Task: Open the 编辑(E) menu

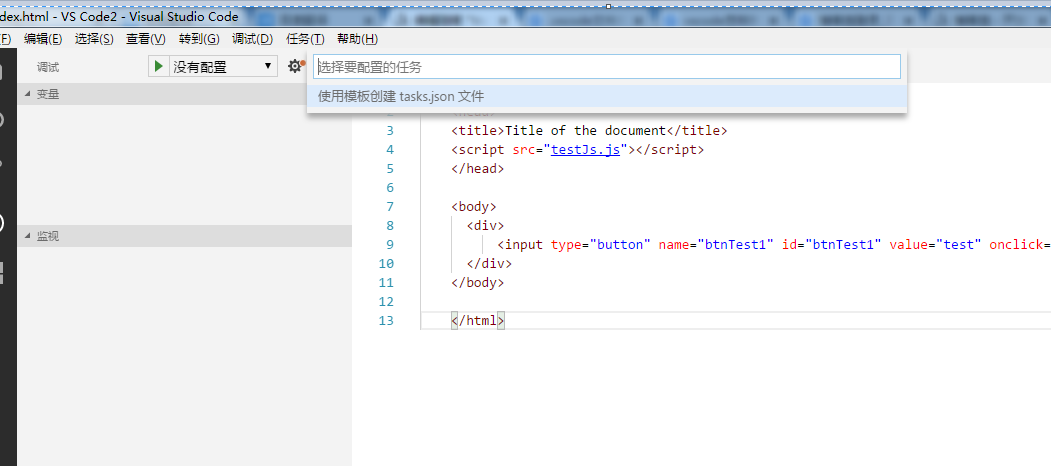Action: coord(43,39)
